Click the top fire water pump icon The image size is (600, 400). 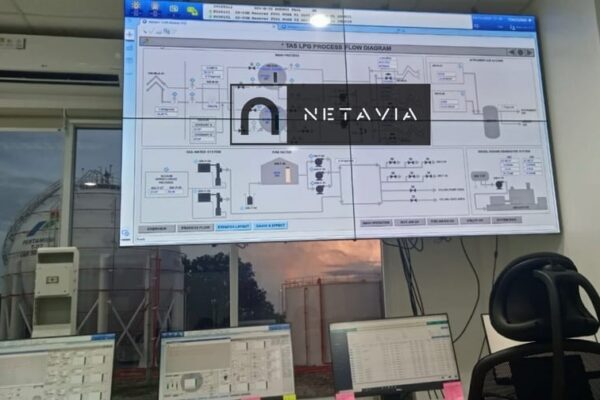tap(319, 161)
